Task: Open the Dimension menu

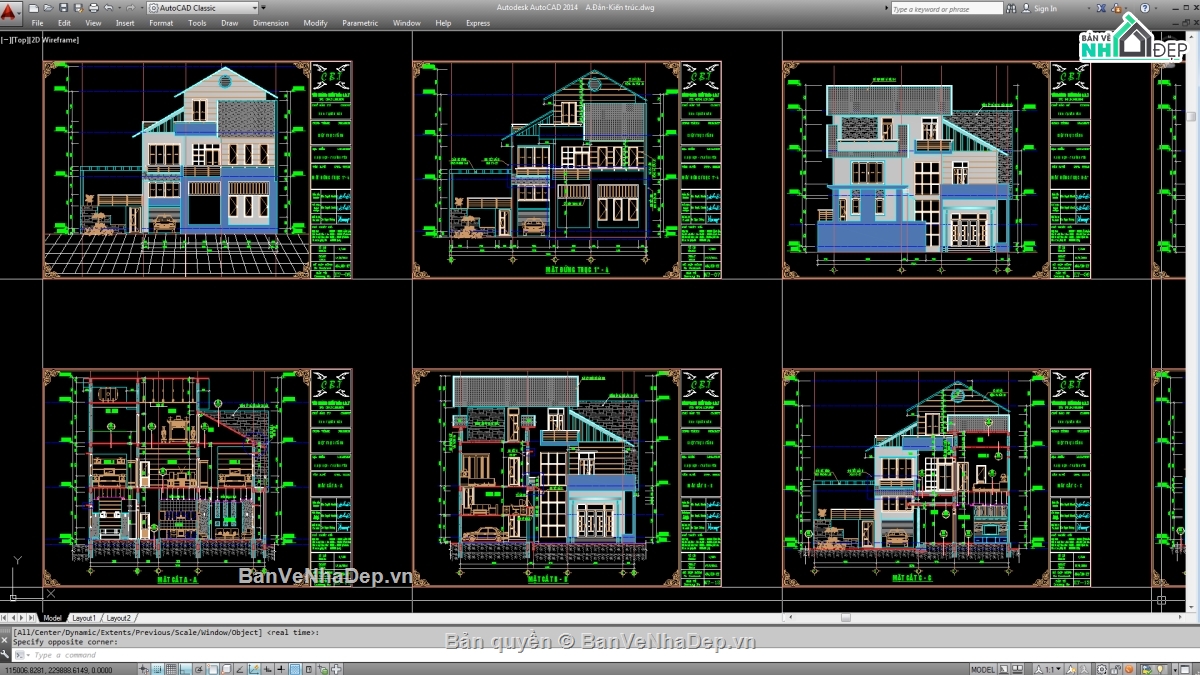Action: 270,22
